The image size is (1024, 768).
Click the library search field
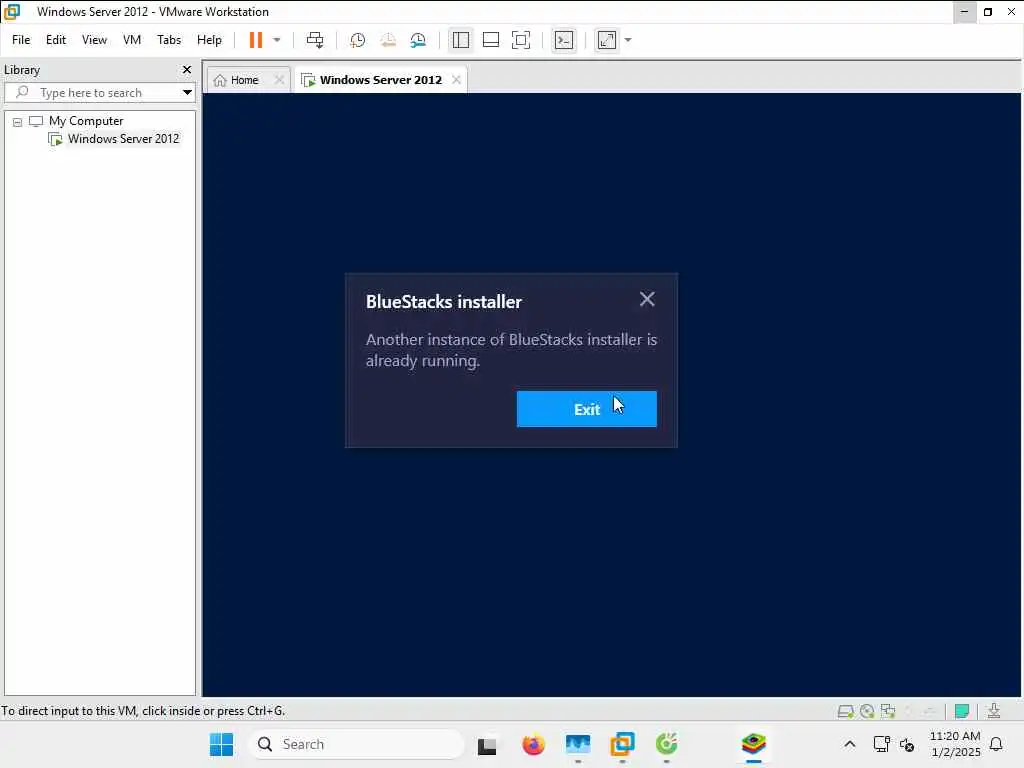click(x=98, y=93)
